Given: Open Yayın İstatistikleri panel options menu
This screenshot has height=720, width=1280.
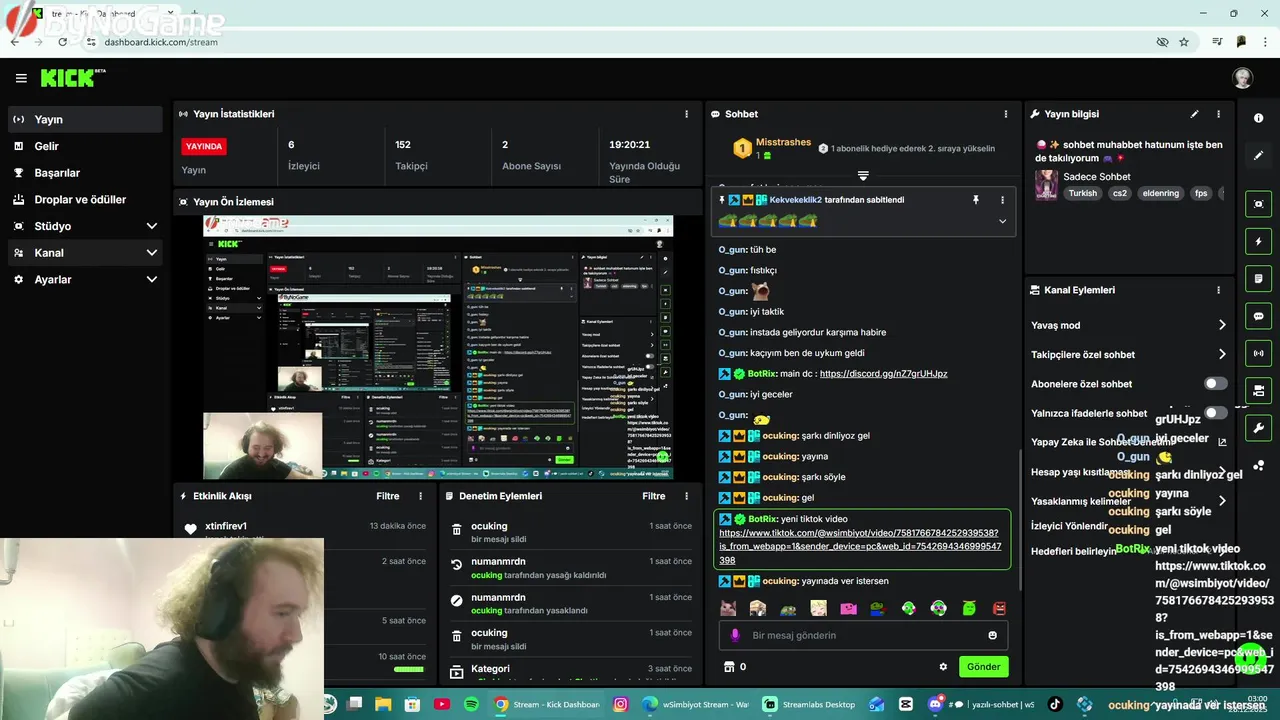Looking at the screenshot, I should pos(686,114).
